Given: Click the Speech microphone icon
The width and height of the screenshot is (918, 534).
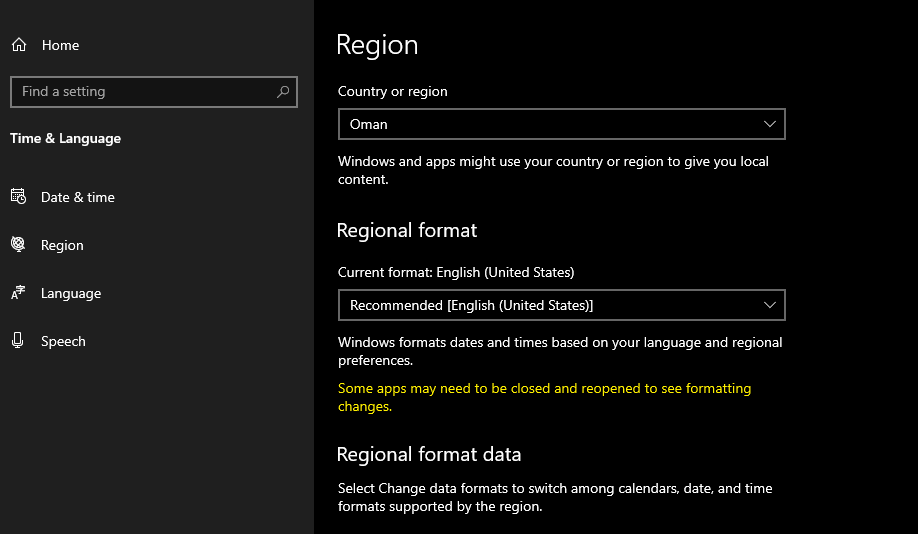Looking at the screenshot, I should click(x=18, y=341).
